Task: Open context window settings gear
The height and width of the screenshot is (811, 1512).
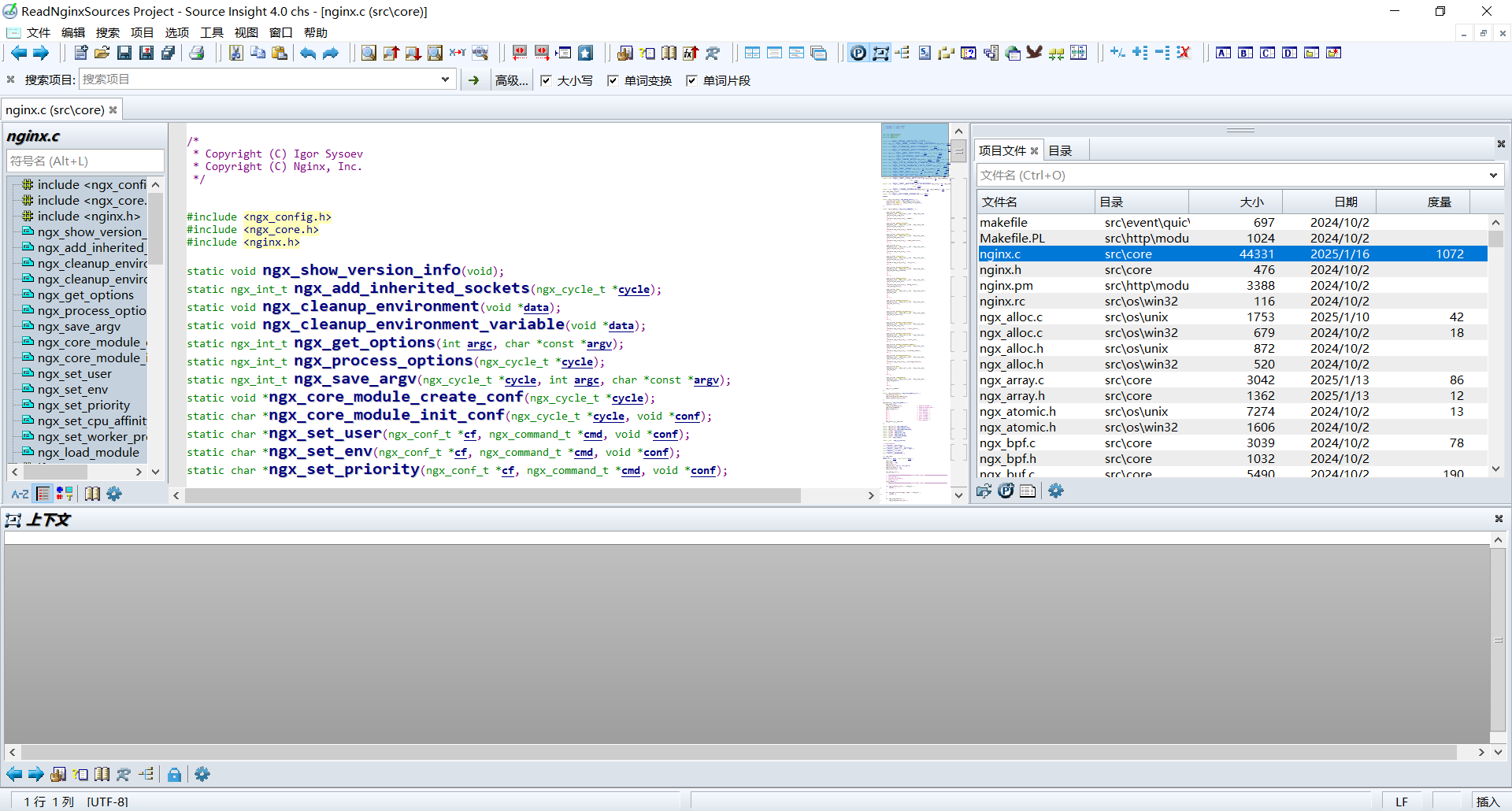Action: pyautogui.click(x=202, y=774)
